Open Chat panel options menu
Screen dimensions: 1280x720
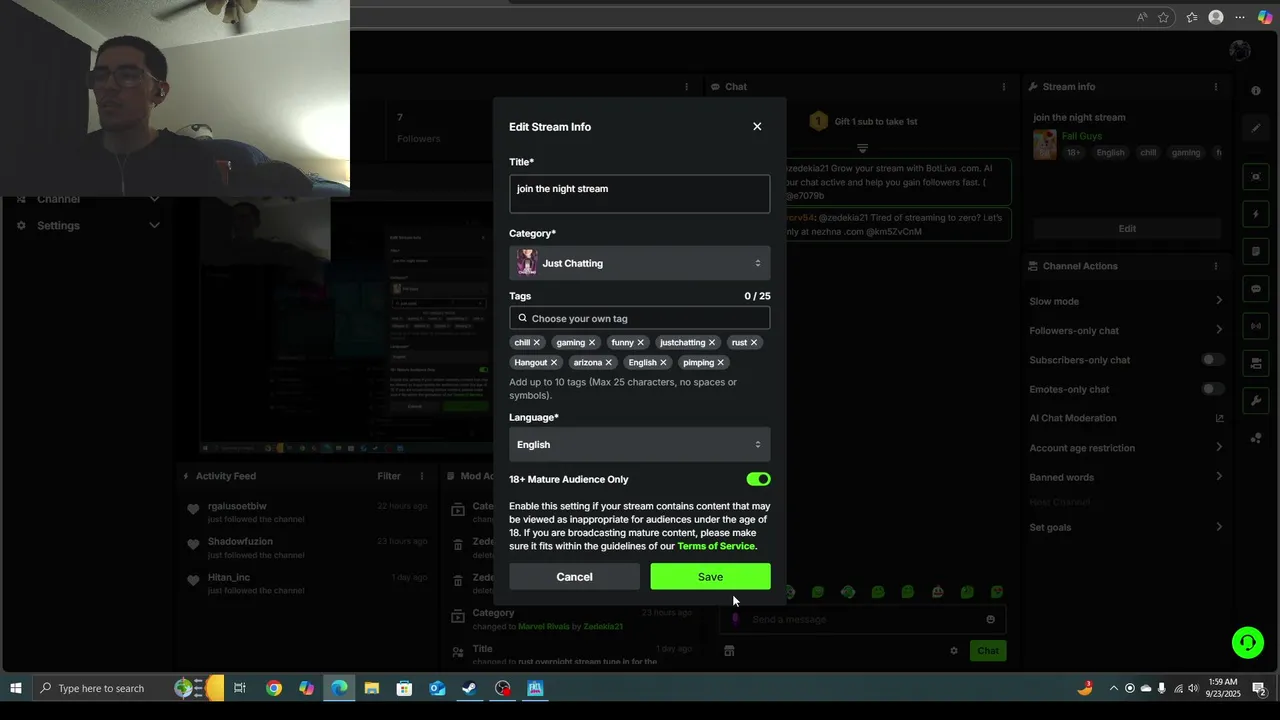1004,87
